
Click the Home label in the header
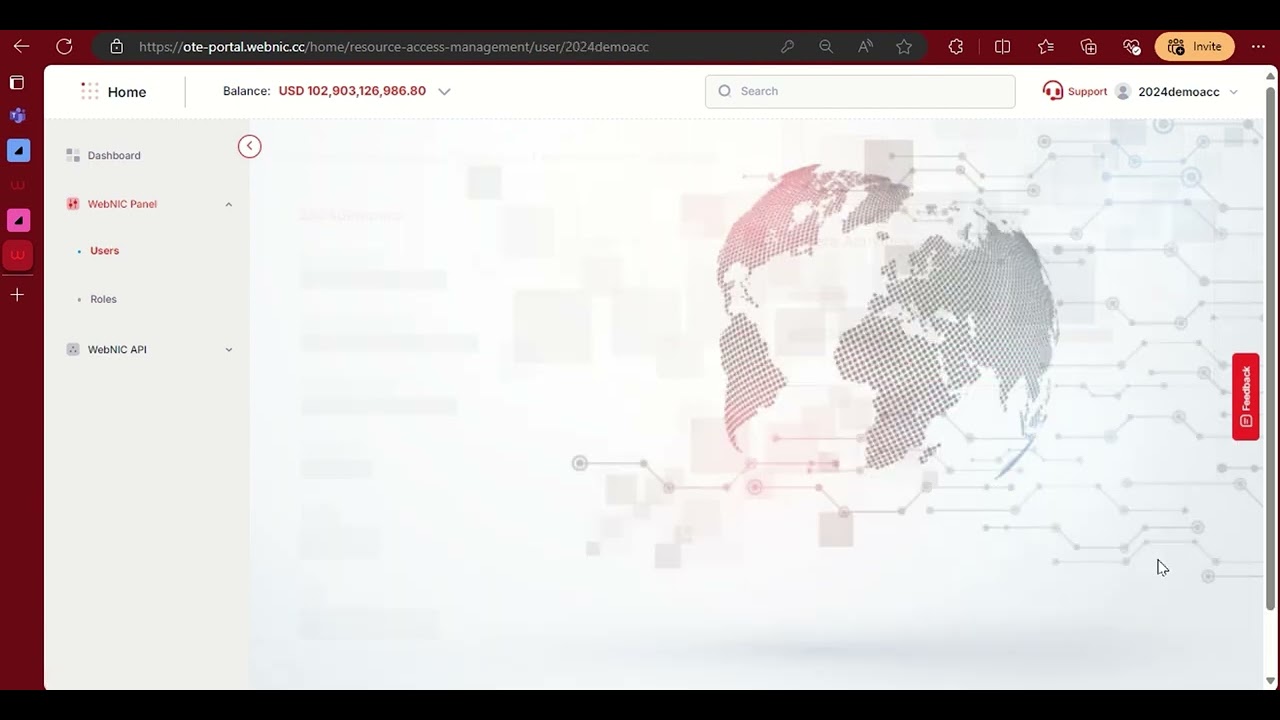click(127, 92)
